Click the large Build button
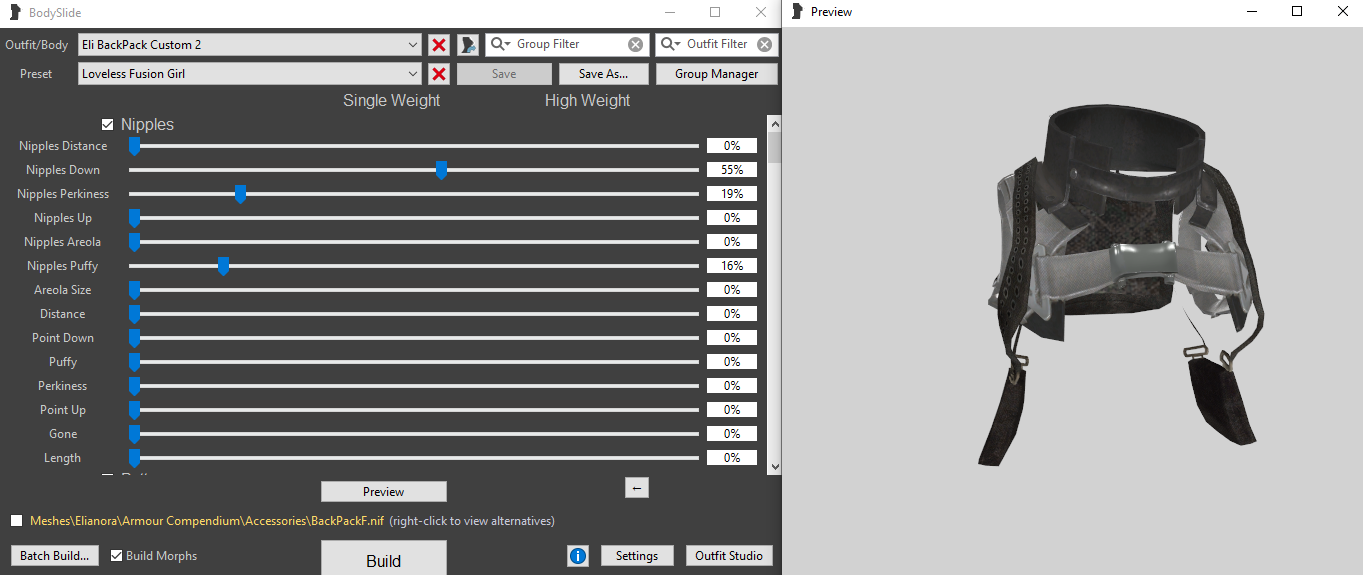1363x575 pixels. coord(384,559)
